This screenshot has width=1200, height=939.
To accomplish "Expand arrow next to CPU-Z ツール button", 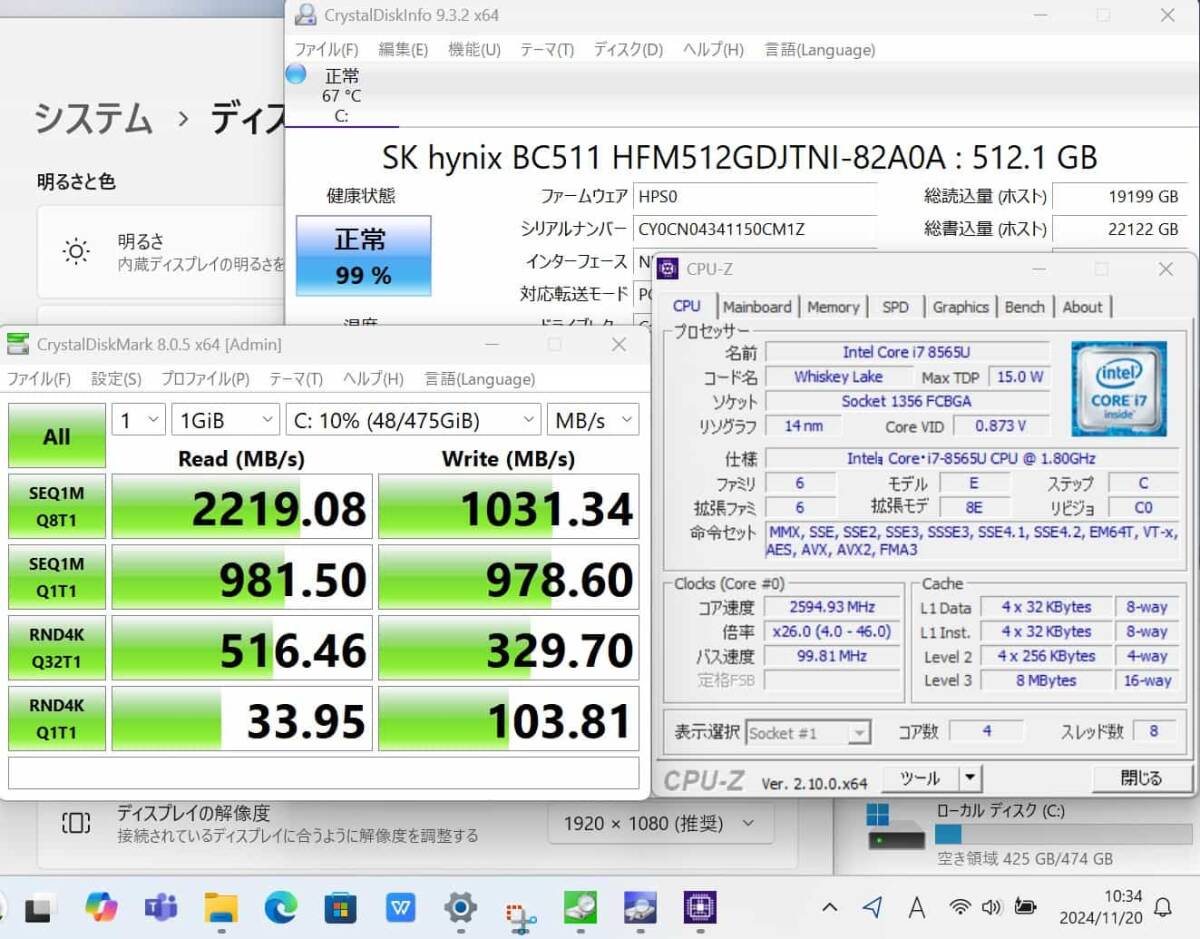I will coord(970,778).
